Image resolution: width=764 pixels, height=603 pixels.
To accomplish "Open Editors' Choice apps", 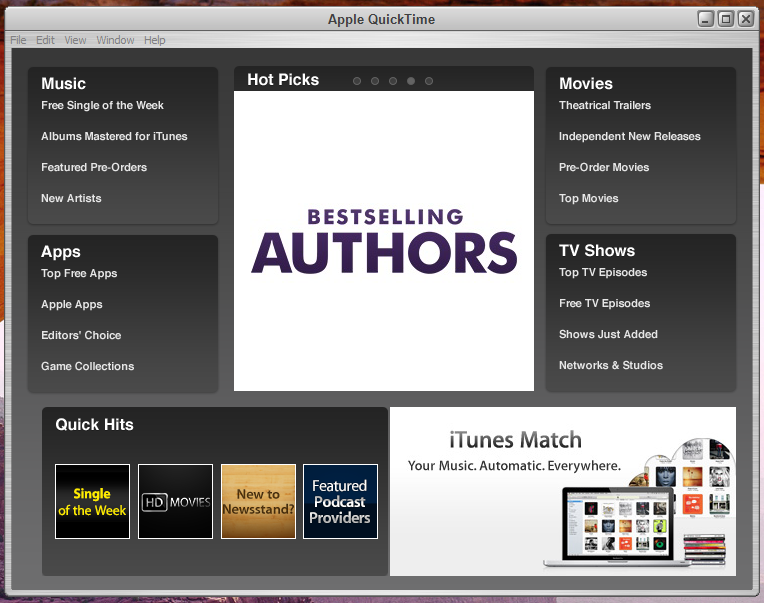I will coord(81,335).
